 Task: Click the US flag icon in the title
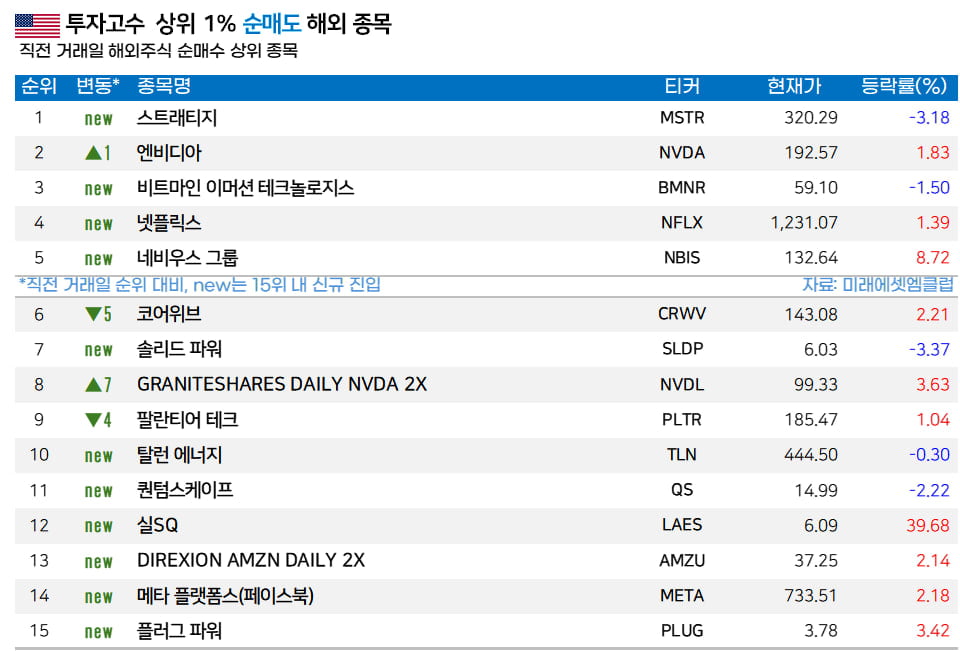tap(37, 25)
